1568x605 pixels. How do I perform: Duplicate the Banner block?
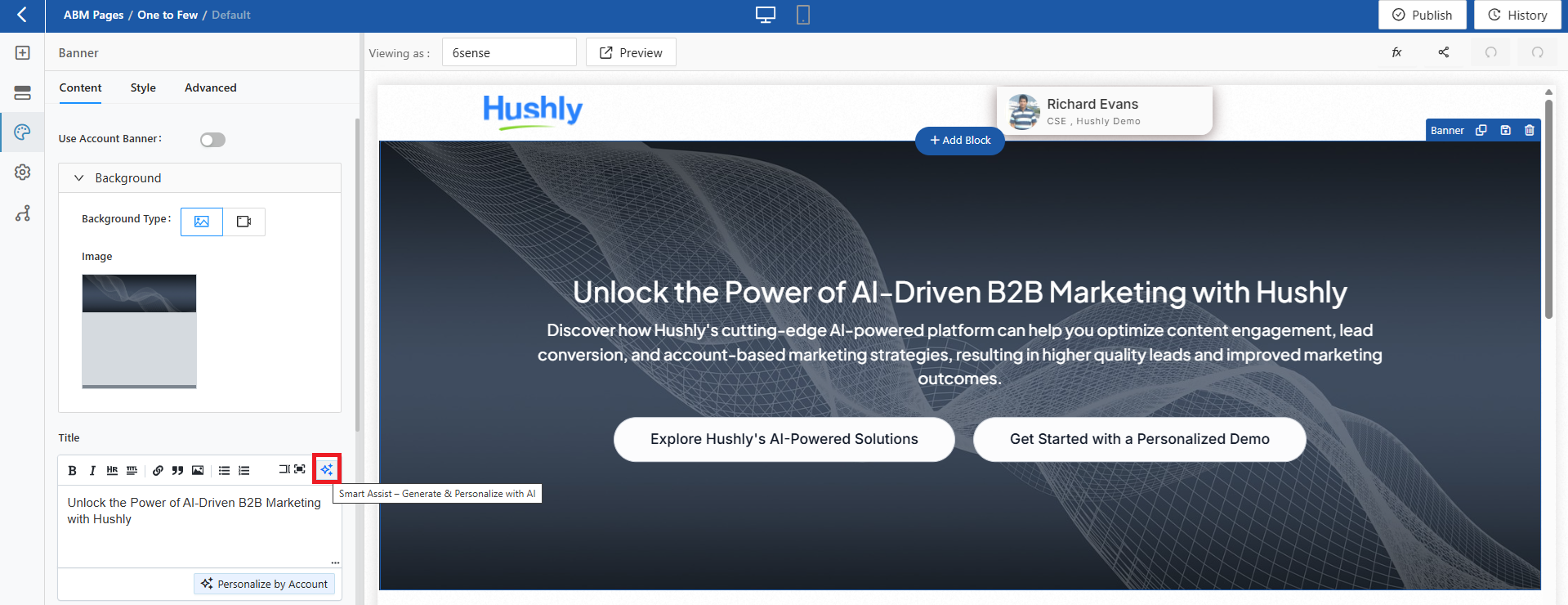click(x=1481, y=130)
